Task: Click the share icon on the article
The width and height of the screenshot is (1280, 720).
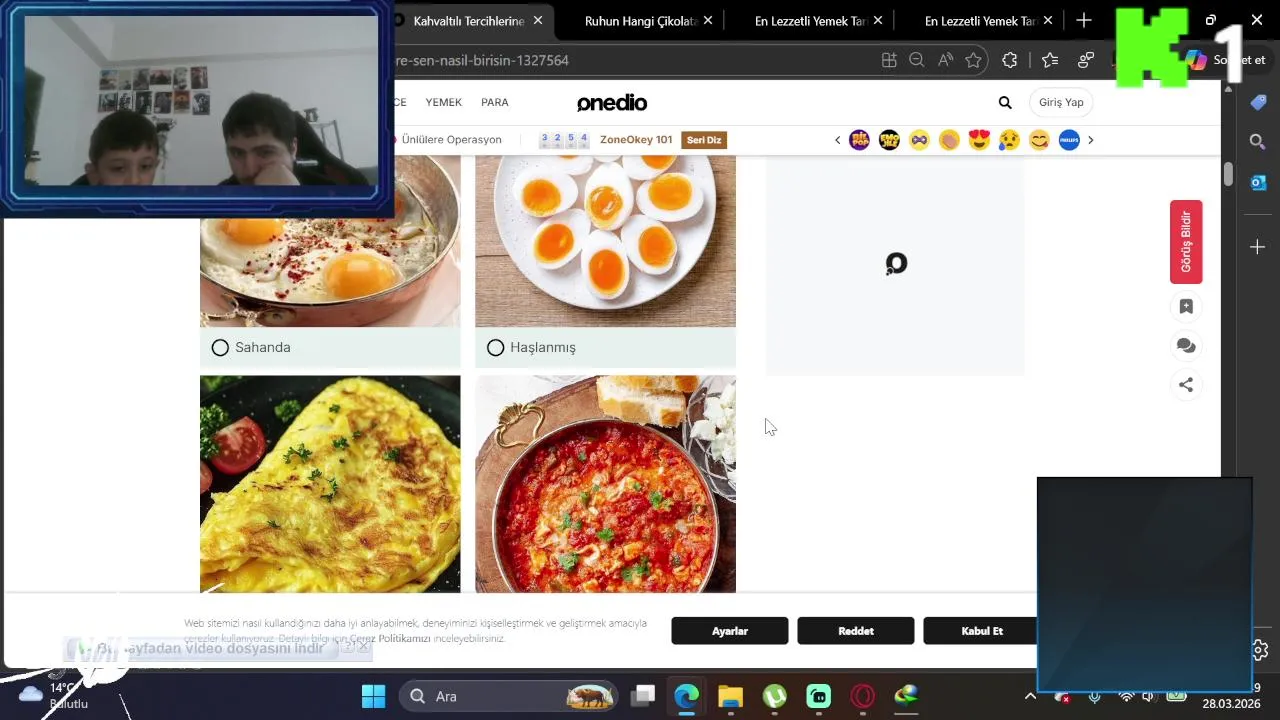Action: click(x=1186, y=384)
